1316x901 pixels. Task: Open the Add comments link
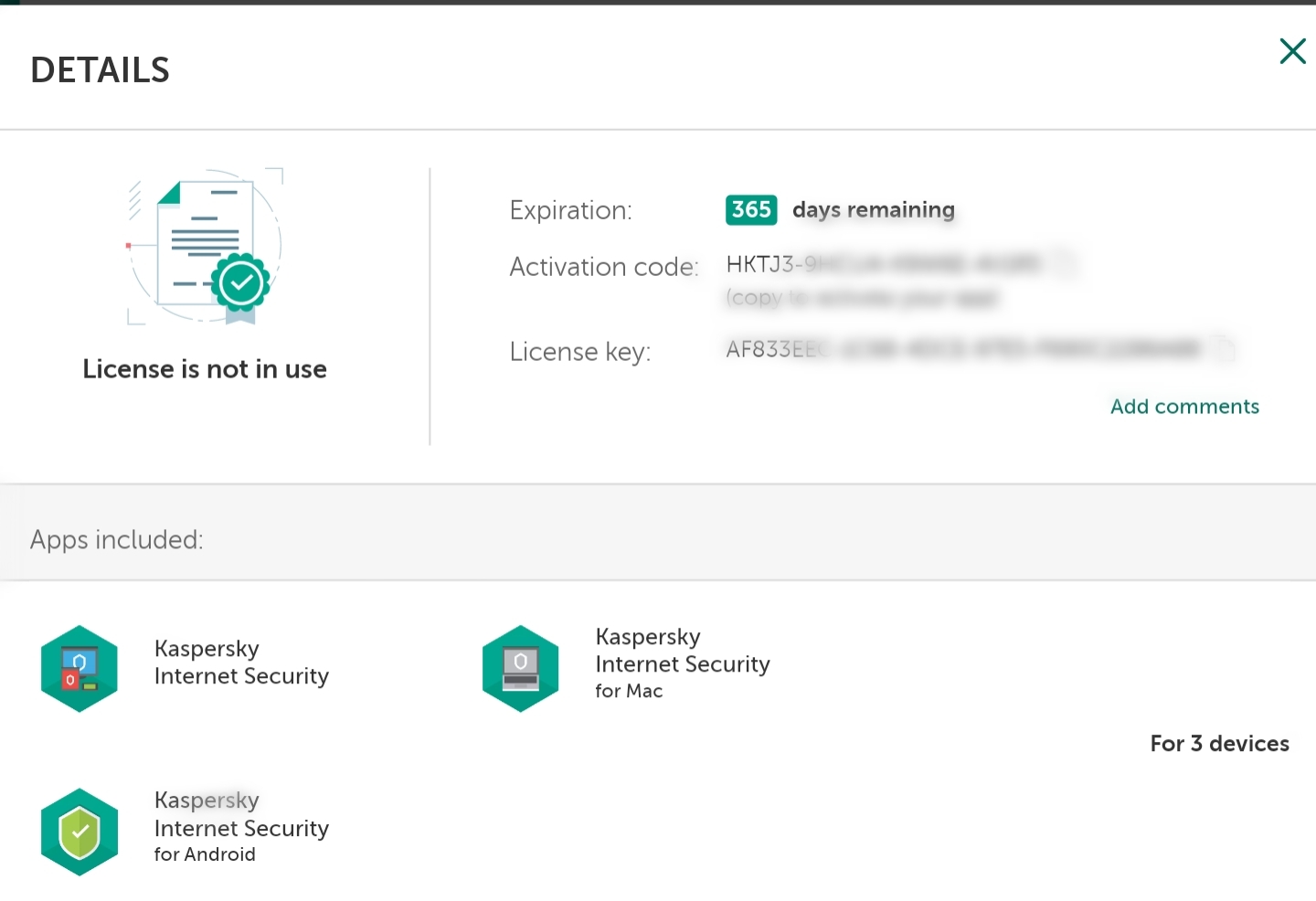[x=1184, y=407]
